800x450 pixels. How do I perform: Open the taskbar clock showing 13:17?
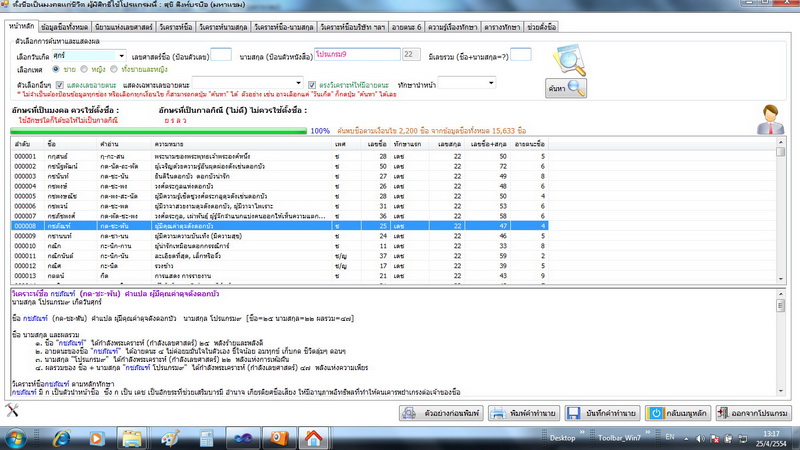click(771, 439)
